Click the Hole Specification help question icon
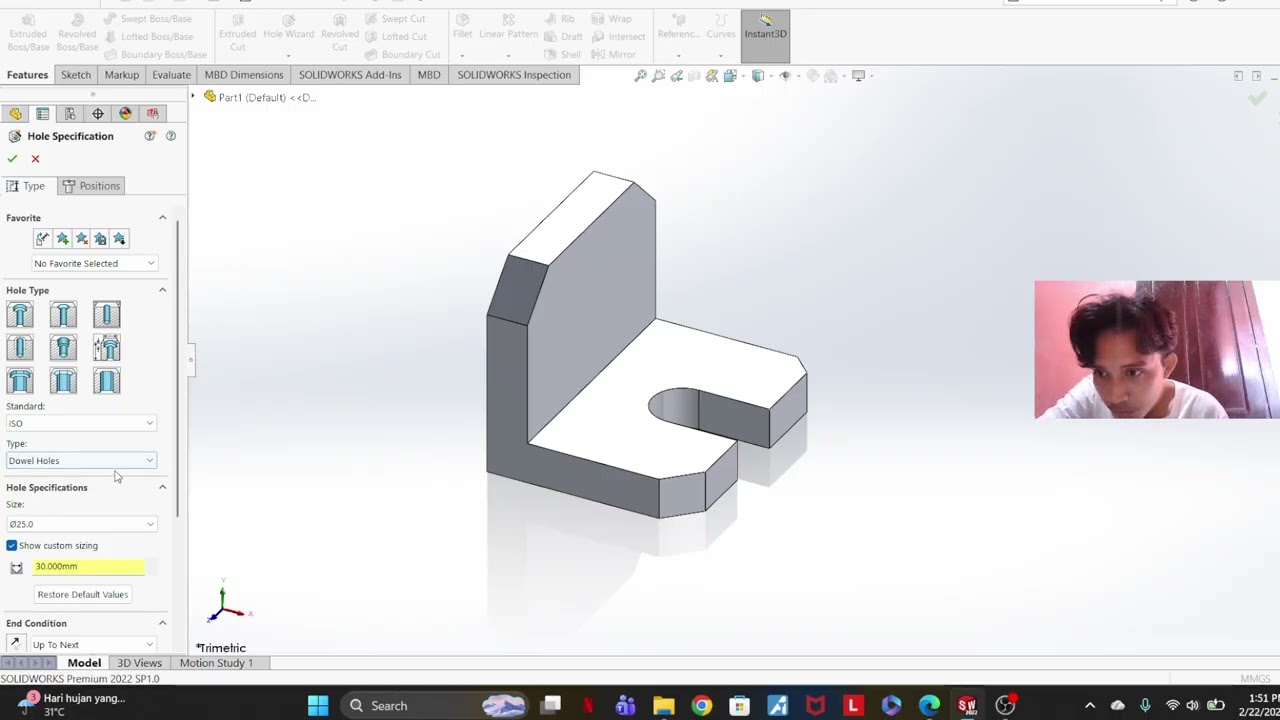The height and width of the screenshot is (720, 1280). coord(170,136)
